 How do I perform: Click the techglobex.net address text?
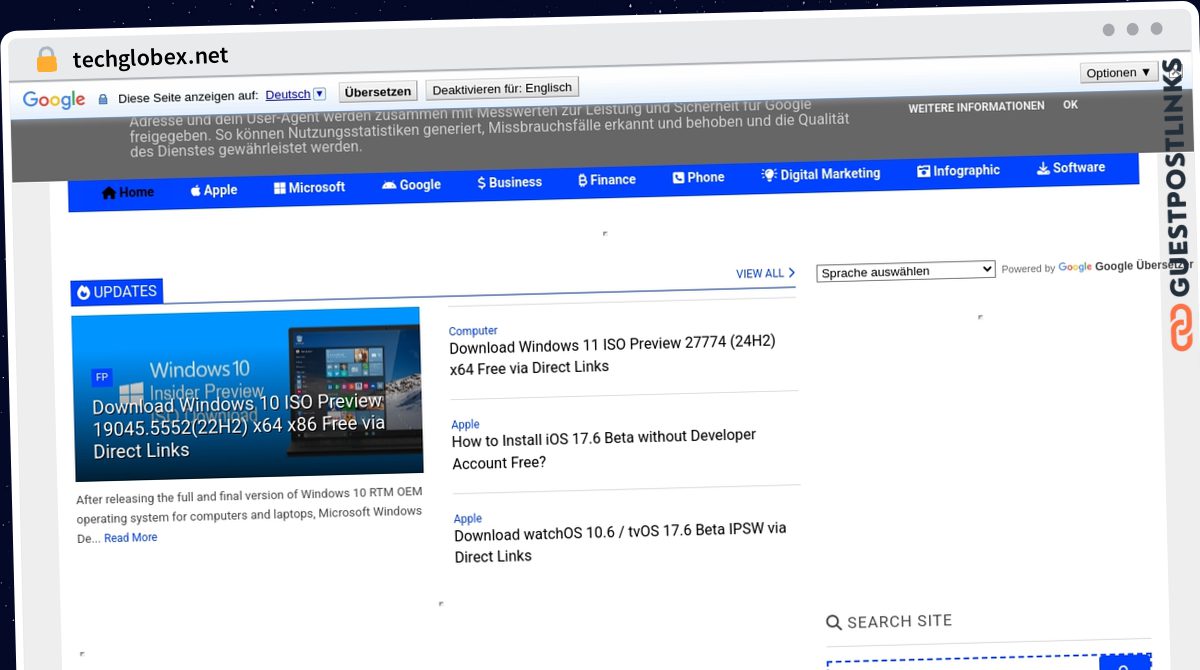pos(150,57)
